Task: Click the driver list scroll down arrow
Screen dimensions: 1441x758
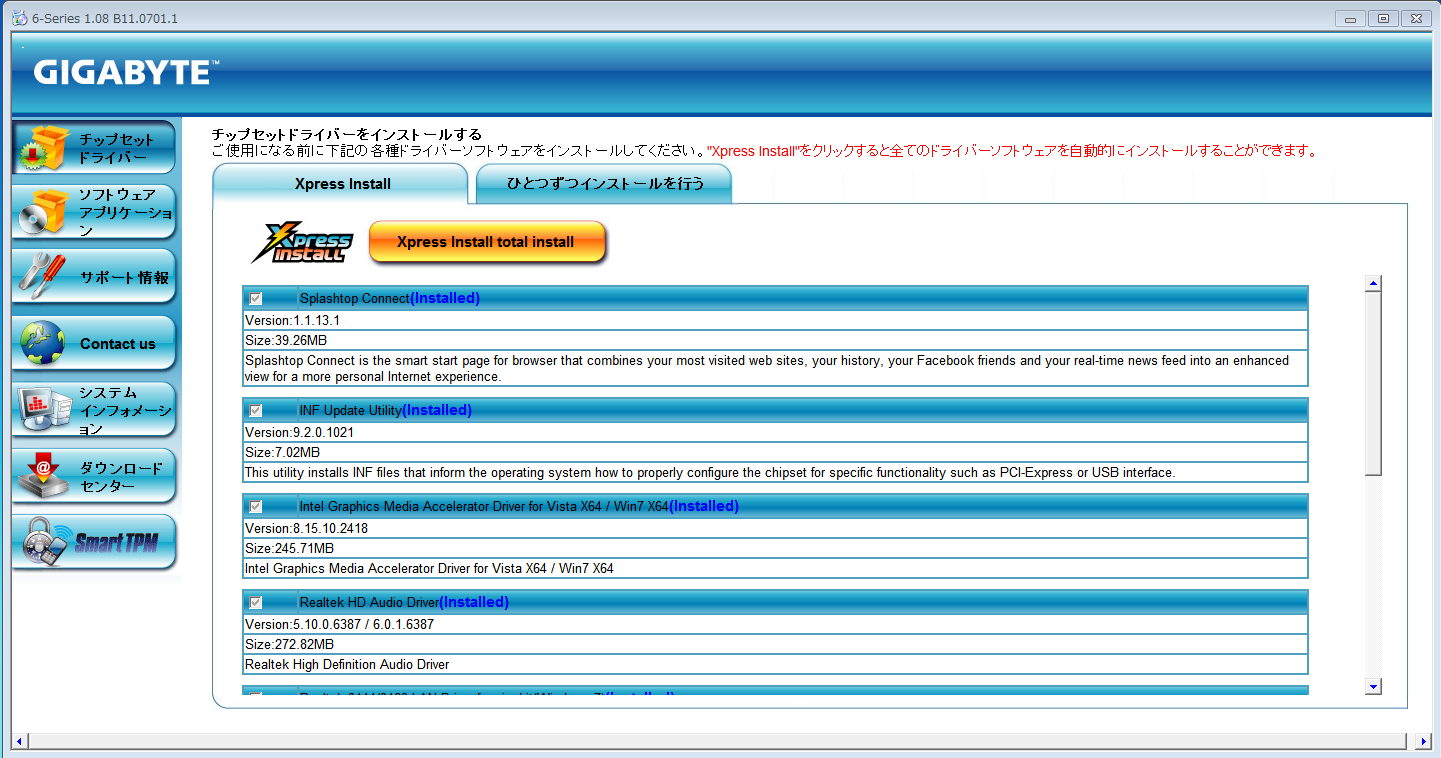Action: pyautogui.click(x=1373, y=686)
